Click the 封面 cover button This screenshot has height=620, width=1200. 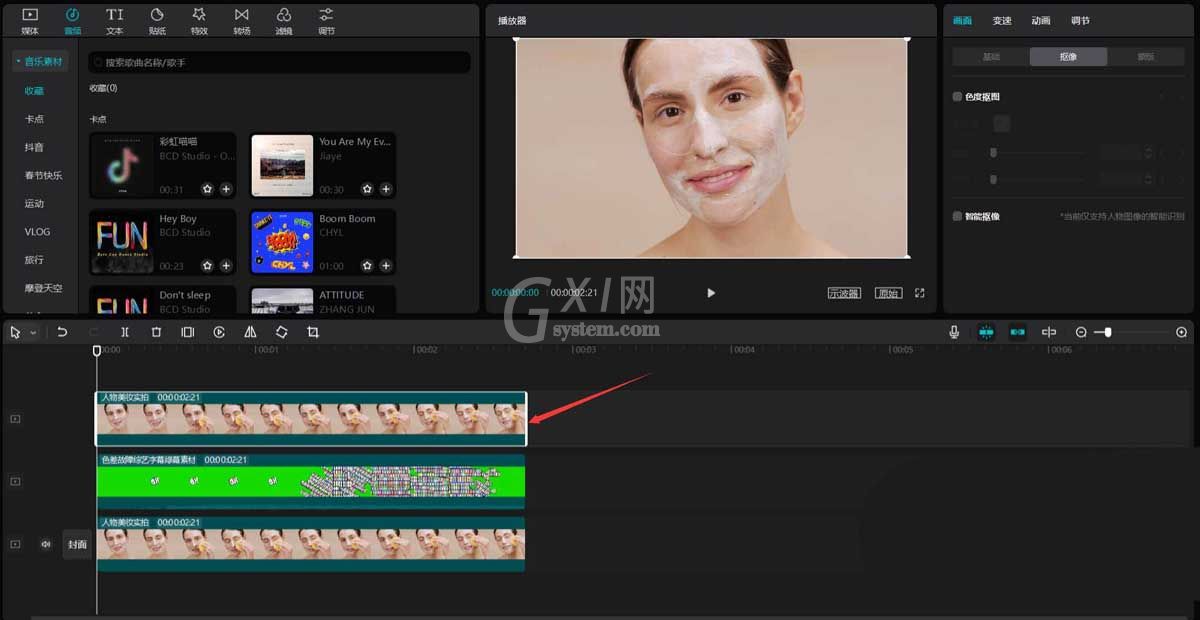[77, 544]
